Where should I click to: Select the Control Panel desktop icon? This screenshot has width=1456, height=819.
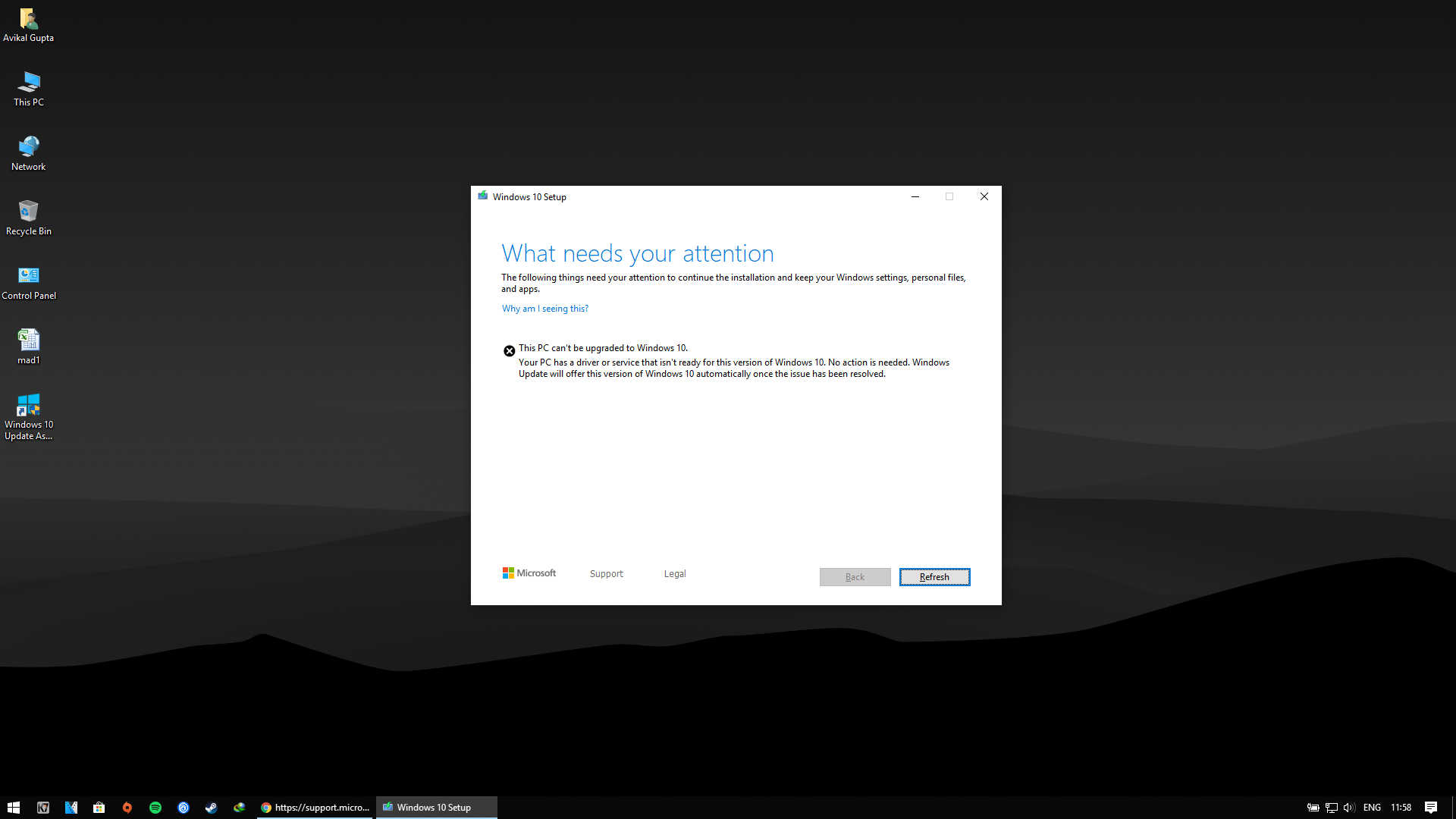[x=28, y=283]
